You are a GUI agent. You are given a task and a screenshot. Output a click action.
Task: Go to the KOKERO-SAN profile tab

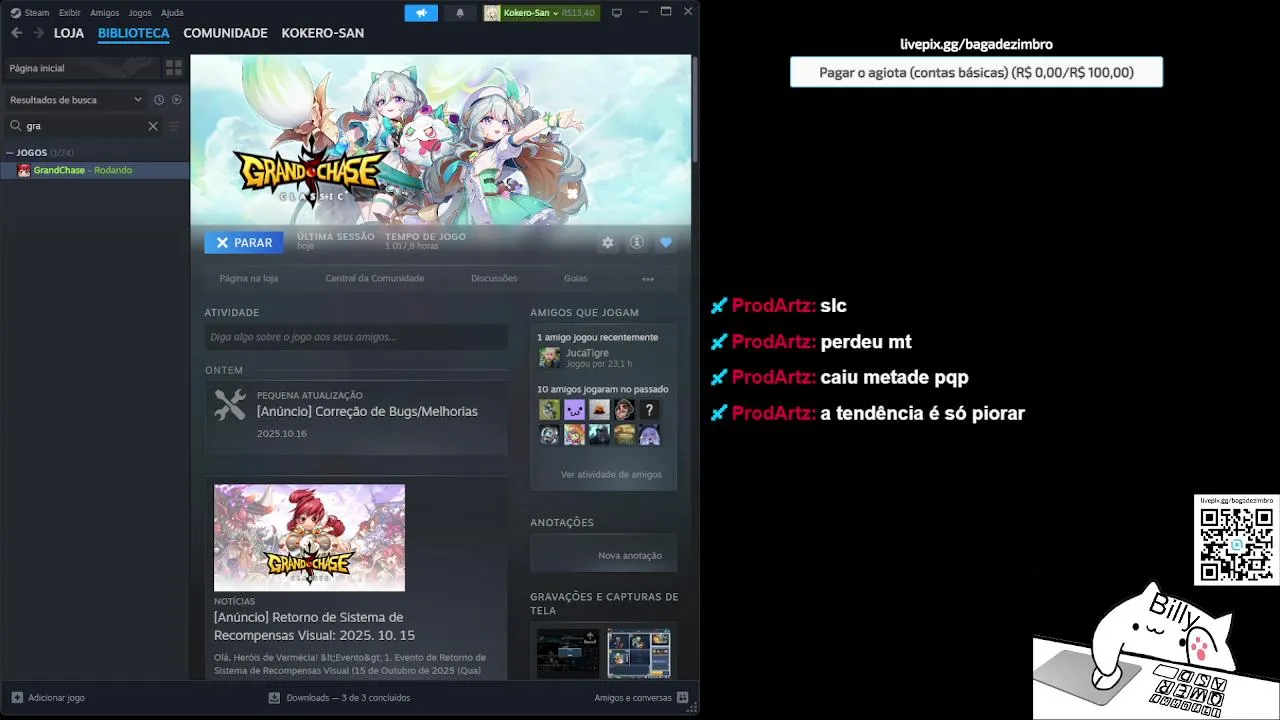coord(322,33)
